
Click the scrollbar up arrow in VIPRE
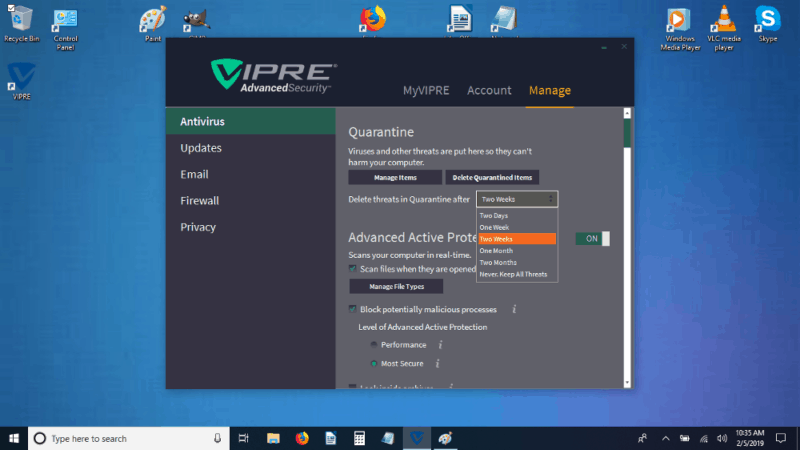point(627,113)
